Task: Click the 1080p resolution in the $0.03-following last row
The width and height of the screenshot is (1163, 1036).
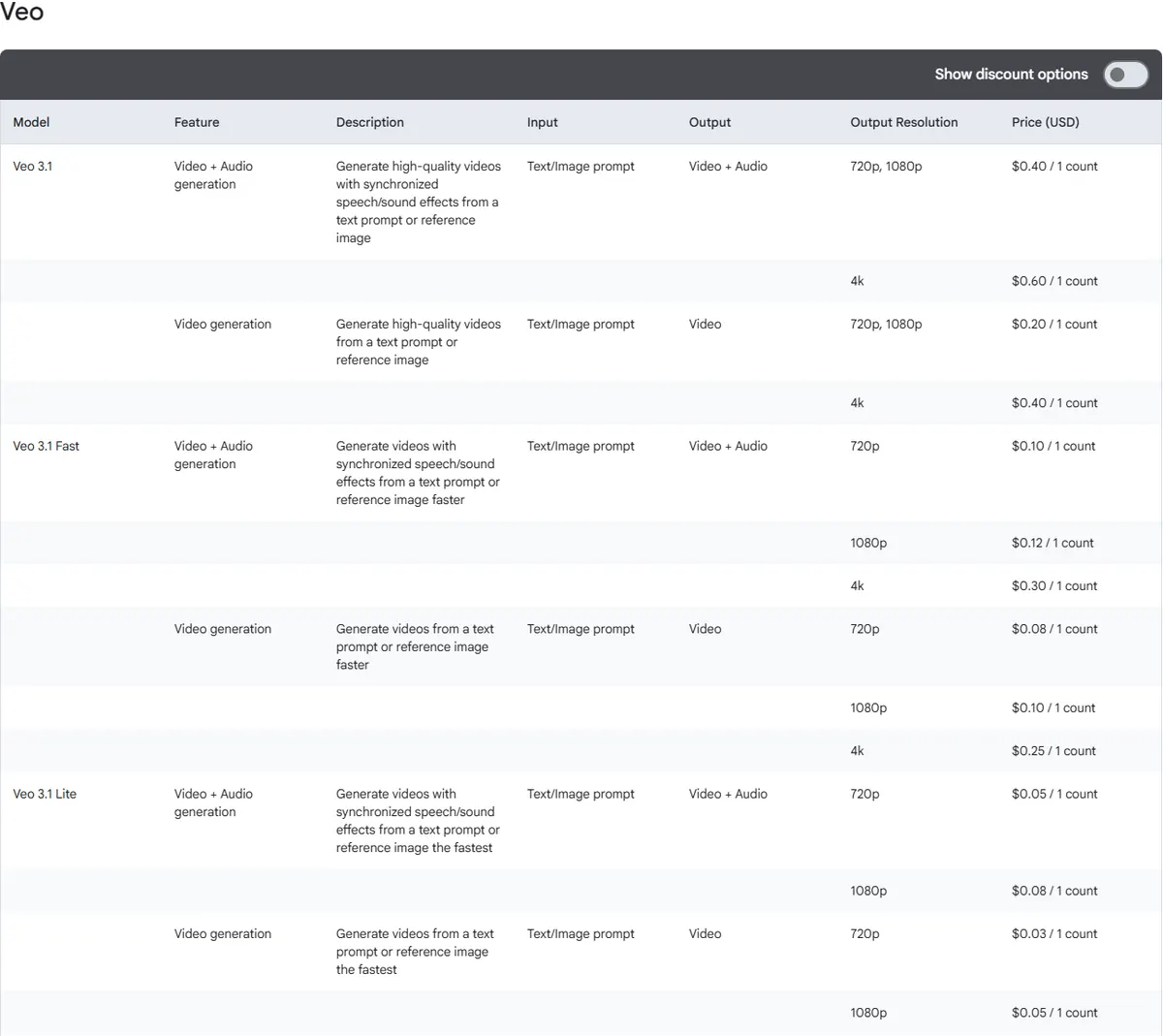Action: pos(868,1014)
